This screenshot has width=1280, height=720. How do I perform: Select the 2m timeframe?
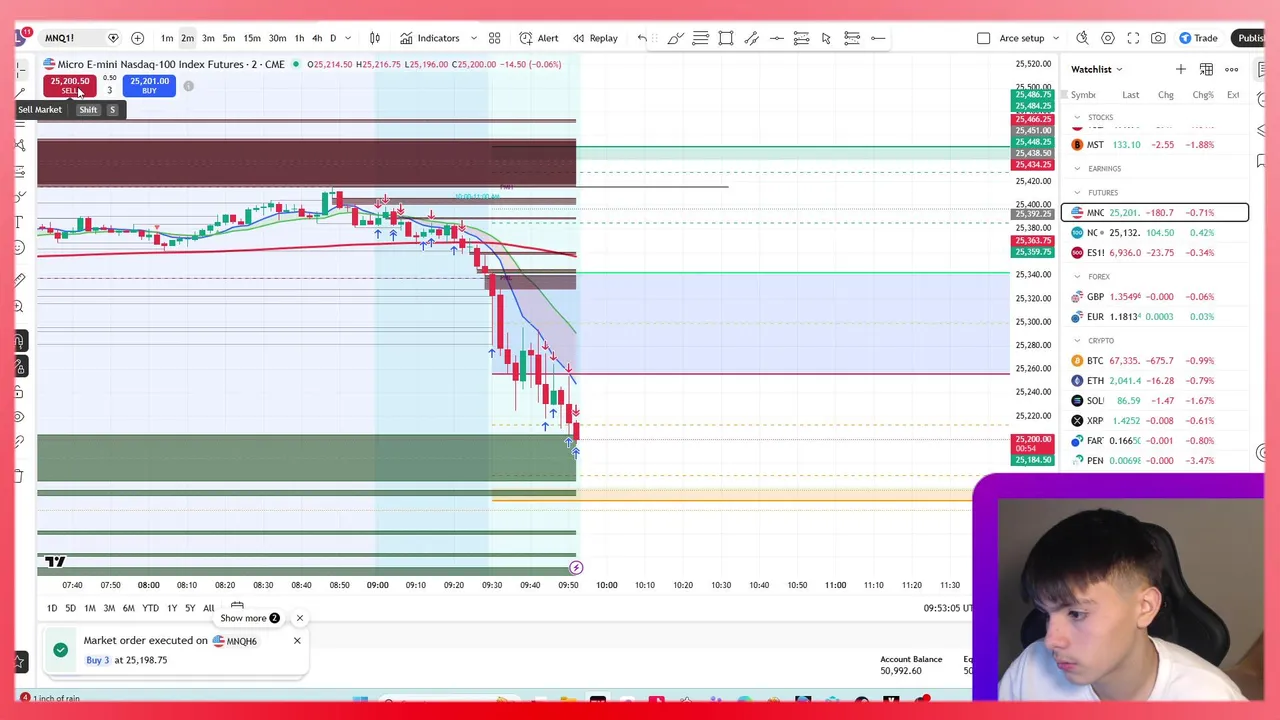pyautogui.click(x=187, y=38)
